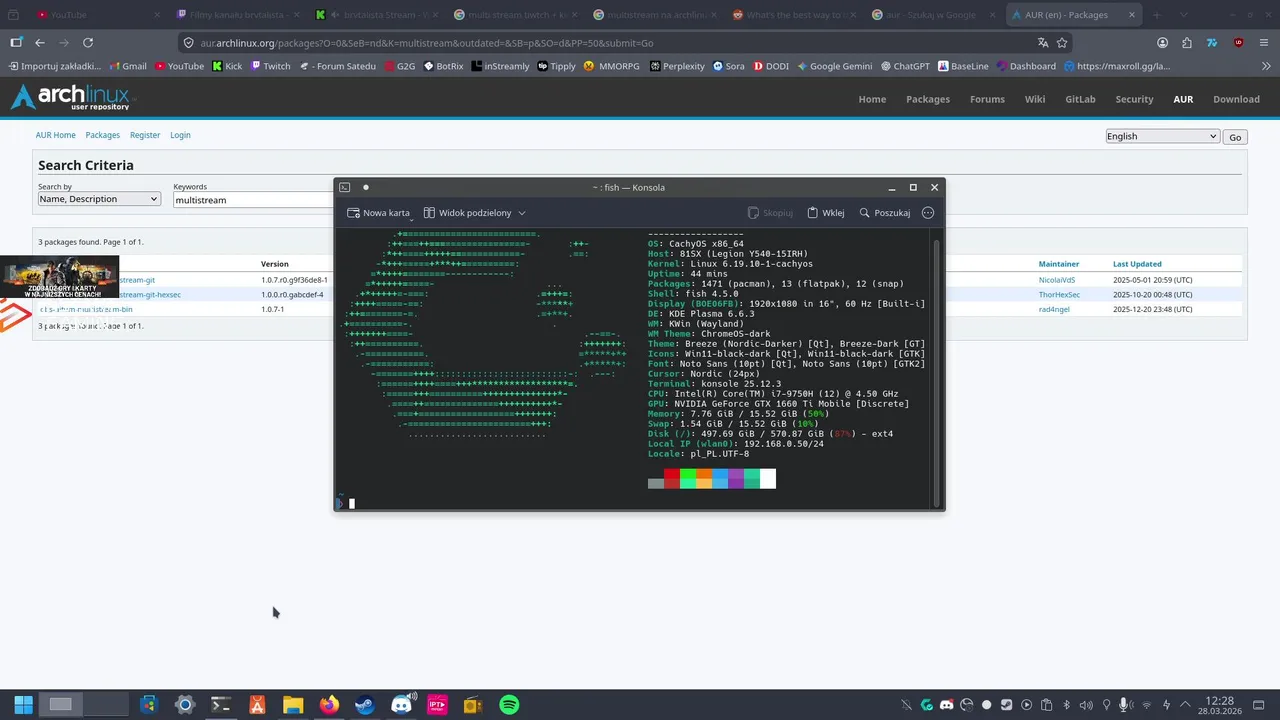Open the ChatGPT bookmark

click(905, 66)
